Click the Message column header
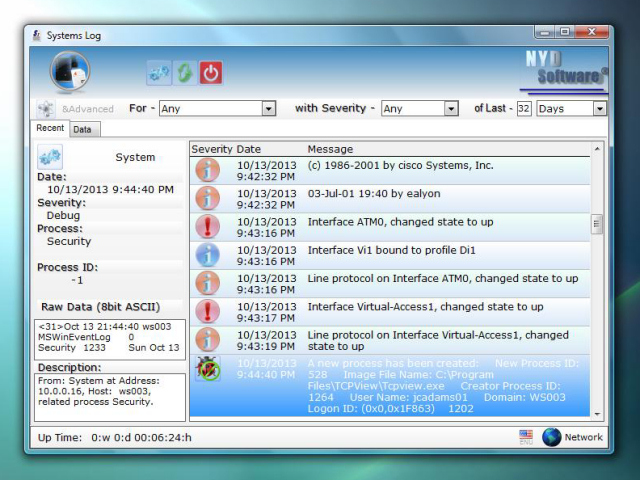 330,149
